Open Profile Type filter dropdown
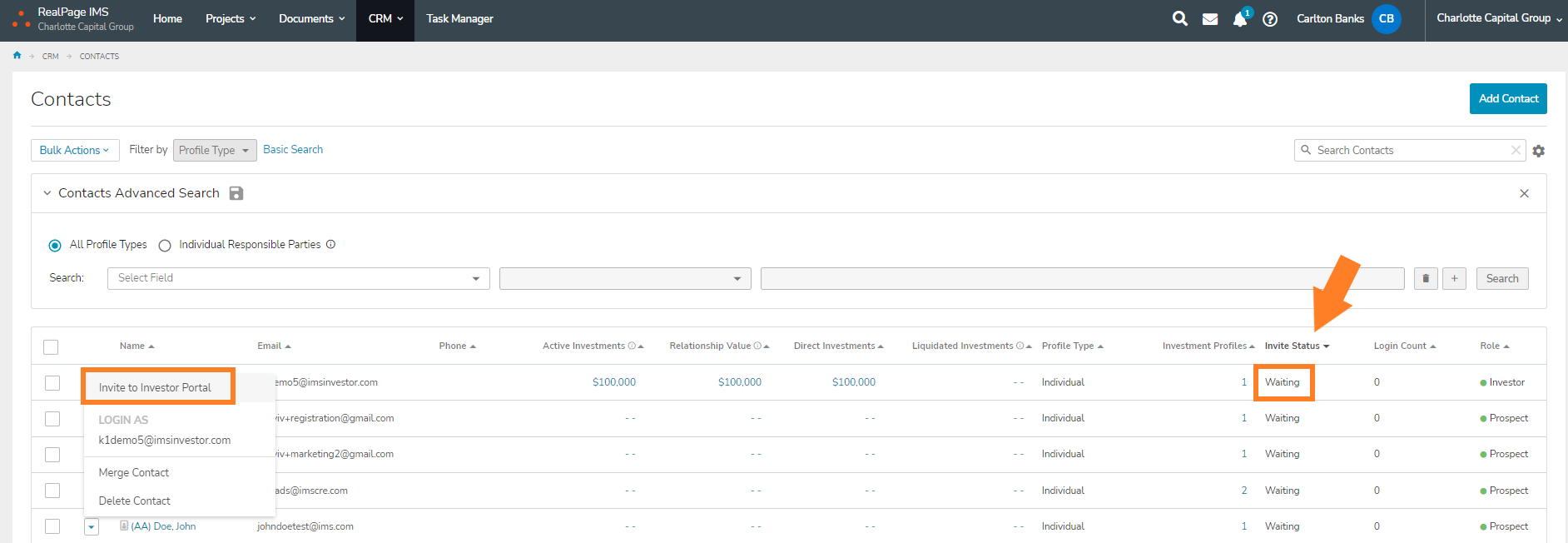The width and height of the screenshot is (1568, 543). (x=215, y=150)
